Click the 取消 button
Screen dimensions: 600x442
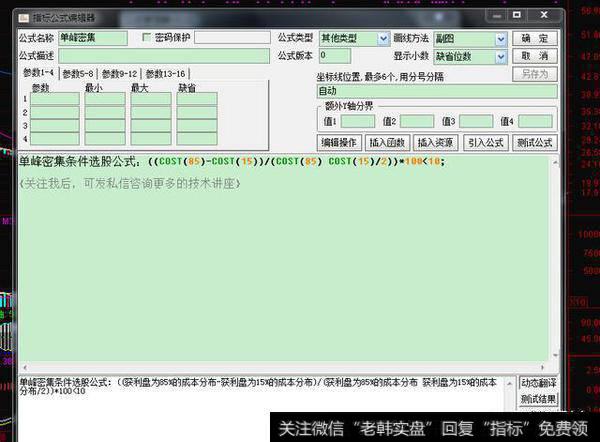coord(535,56)
